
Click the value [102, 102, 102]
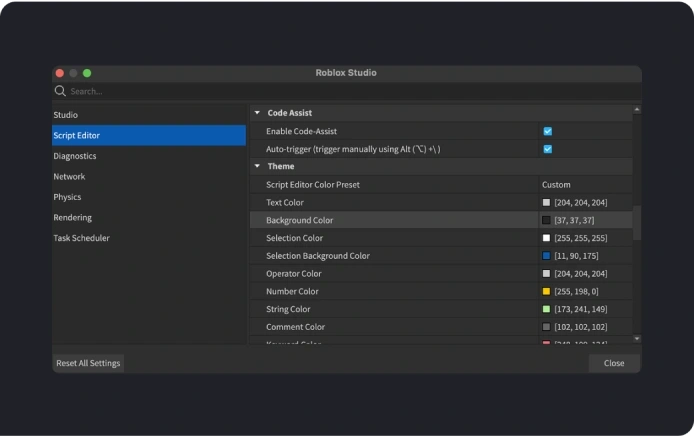click(581, 327)
